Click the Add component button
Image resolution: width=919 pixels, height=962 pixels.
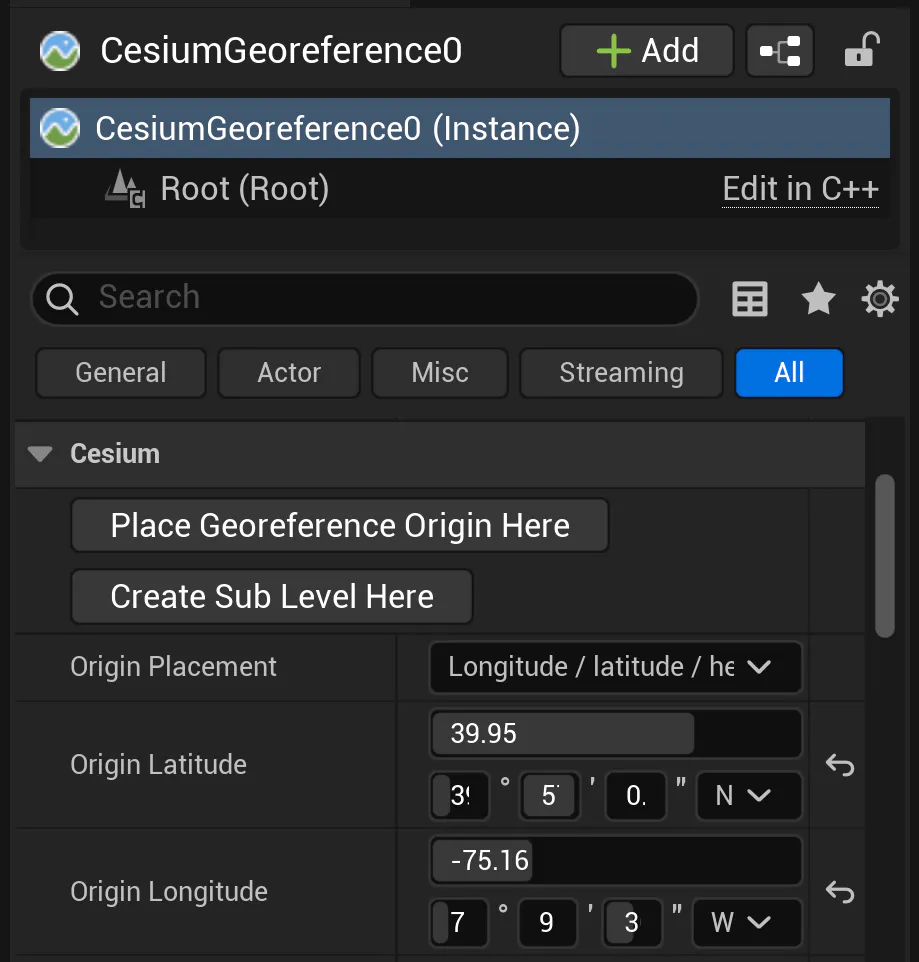(647, 50)
